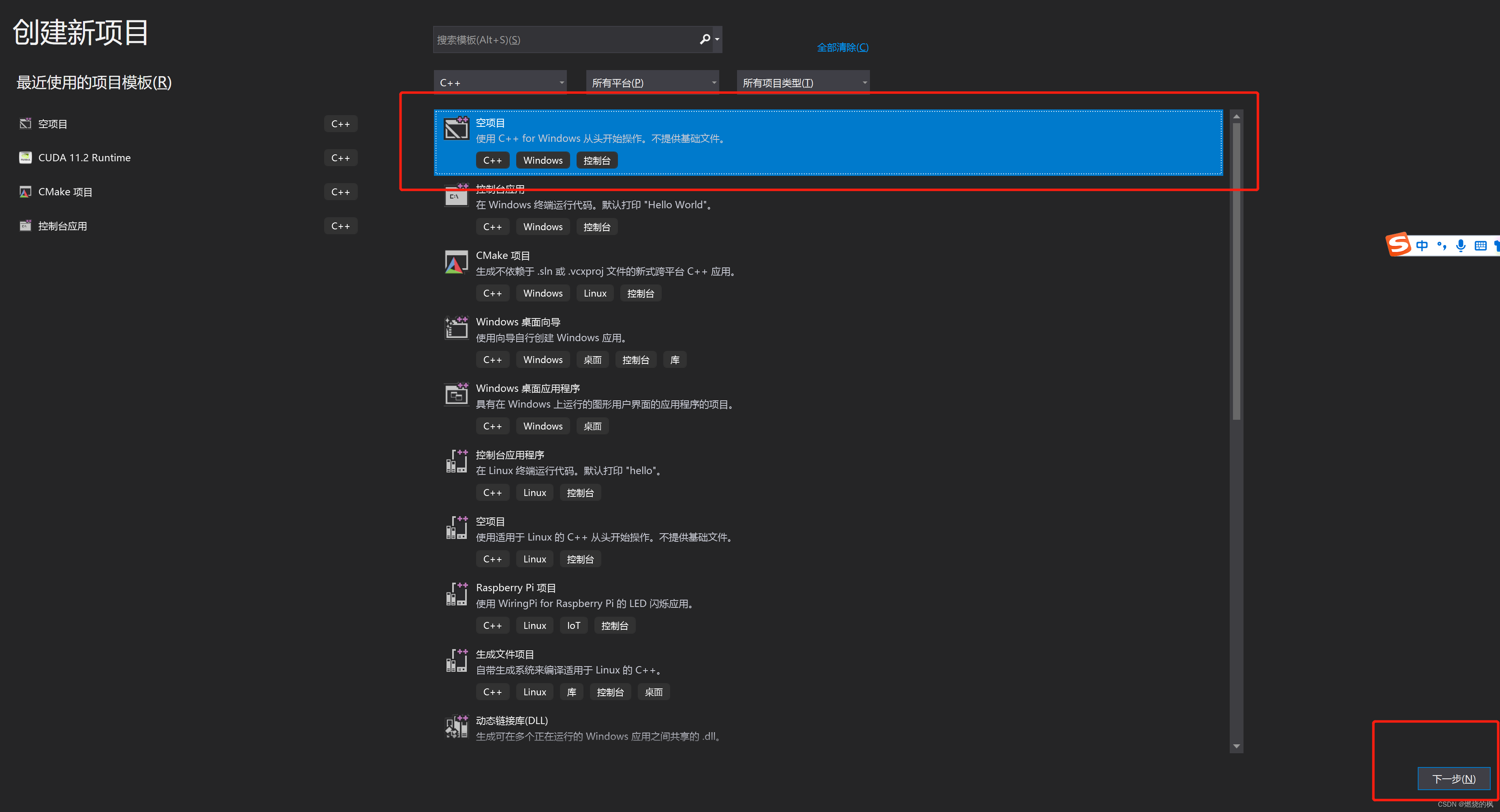Click the CMake 项目 template icon in list
1500x812 pixels.
[457, 261]
